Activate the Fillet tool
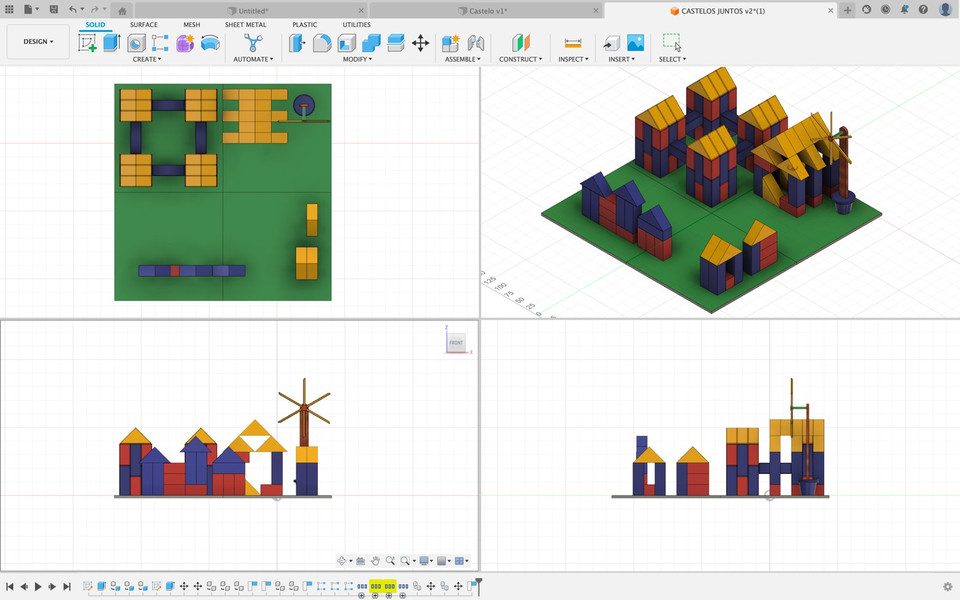960x600 pixels. [321, 43]
